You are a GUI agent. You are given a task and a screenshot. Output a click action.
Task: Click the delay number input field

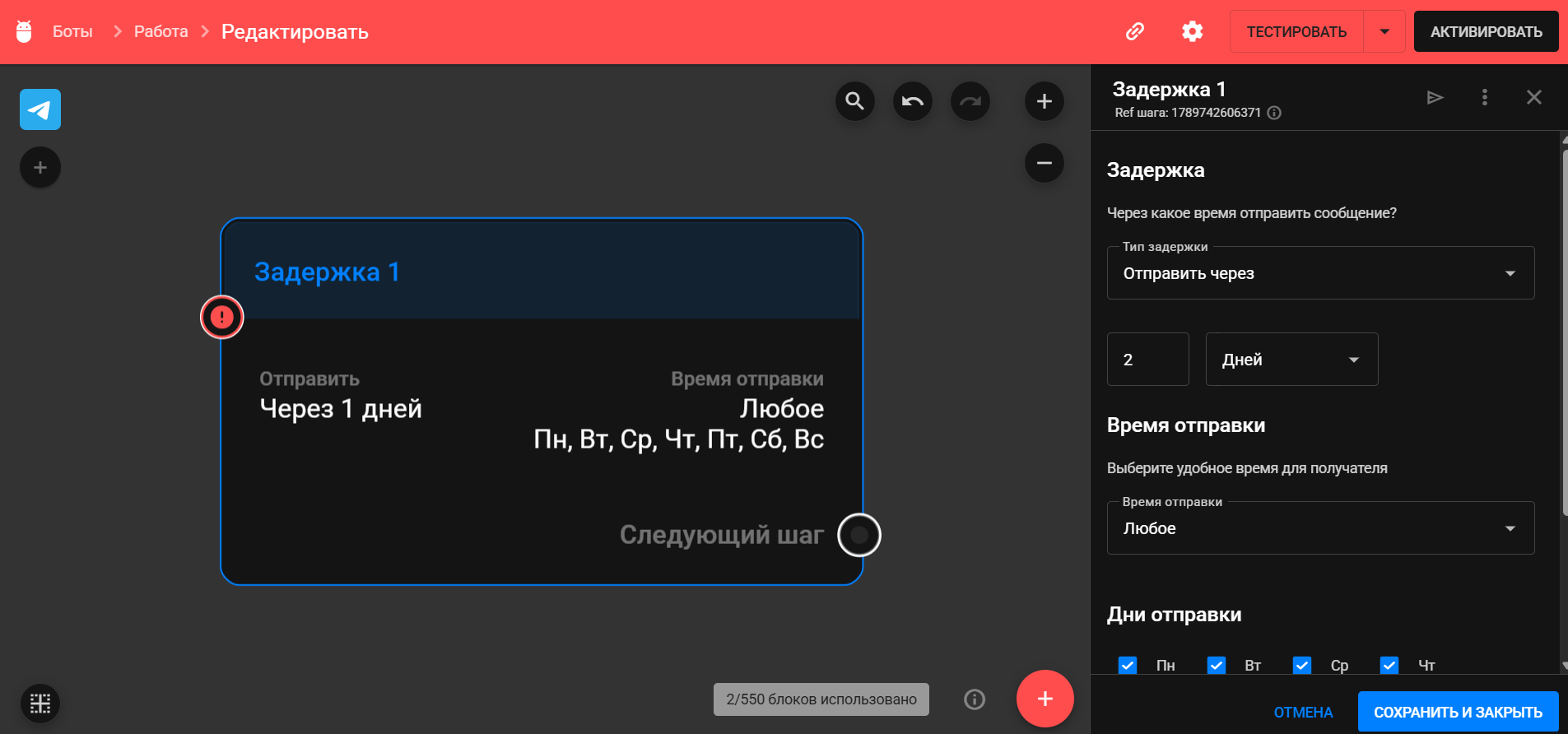(1148, 360)
